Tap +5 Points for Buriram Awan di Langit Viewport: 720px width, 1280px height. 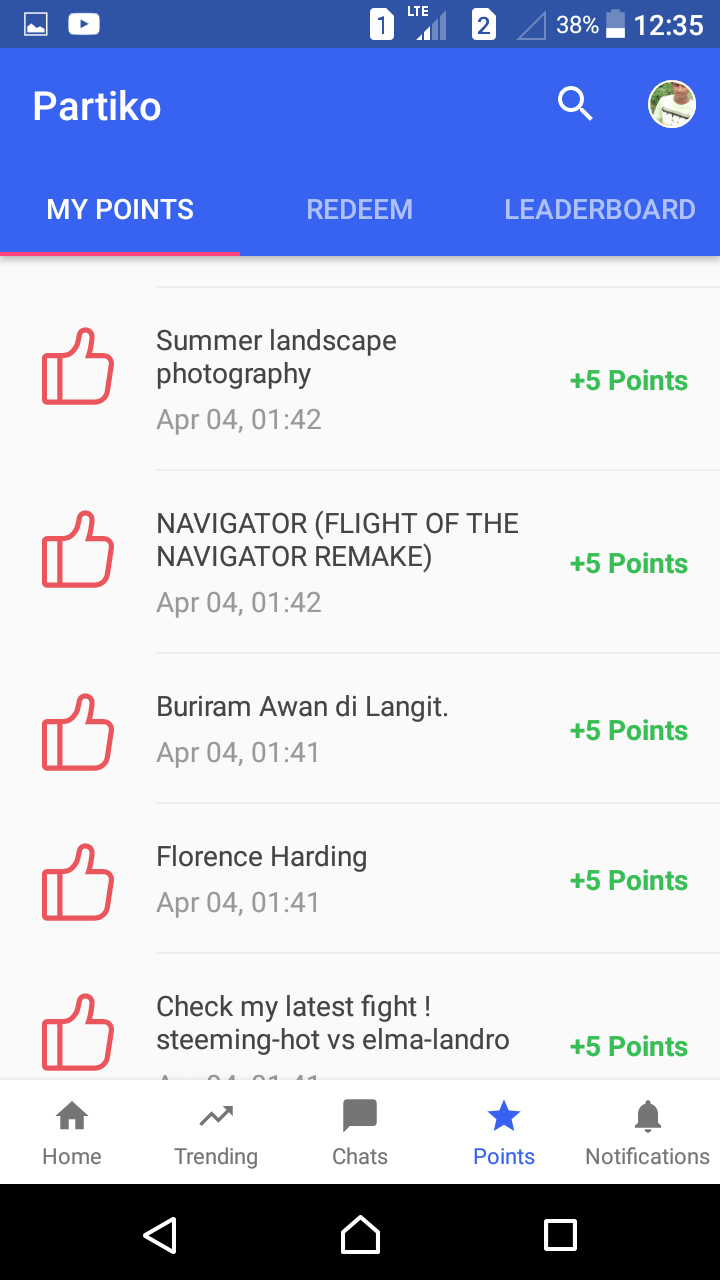click(628, 731)
